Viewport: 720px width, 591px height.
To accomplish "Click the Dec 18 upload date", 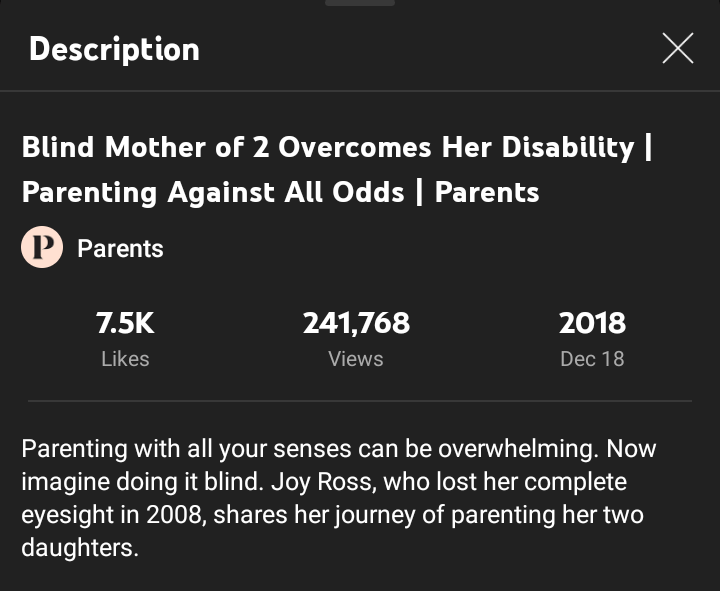I will point(592,359).
